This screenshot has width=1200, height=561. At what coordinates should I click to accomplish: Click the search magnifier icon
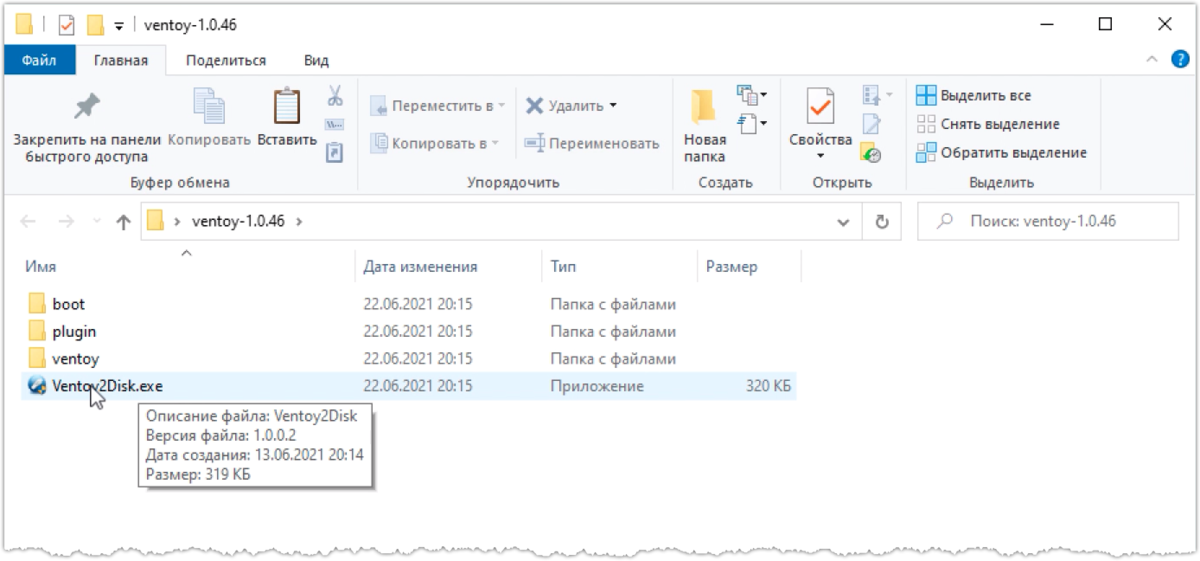click(945, 222)
